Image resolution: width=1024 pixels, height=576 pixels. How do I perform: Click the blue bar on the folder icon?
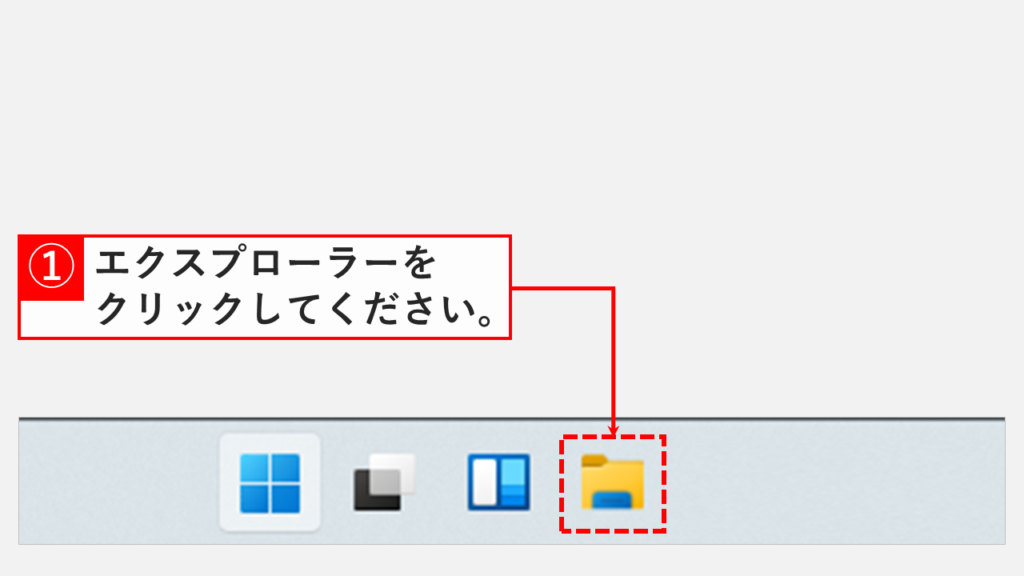click(x=612, y=500)
